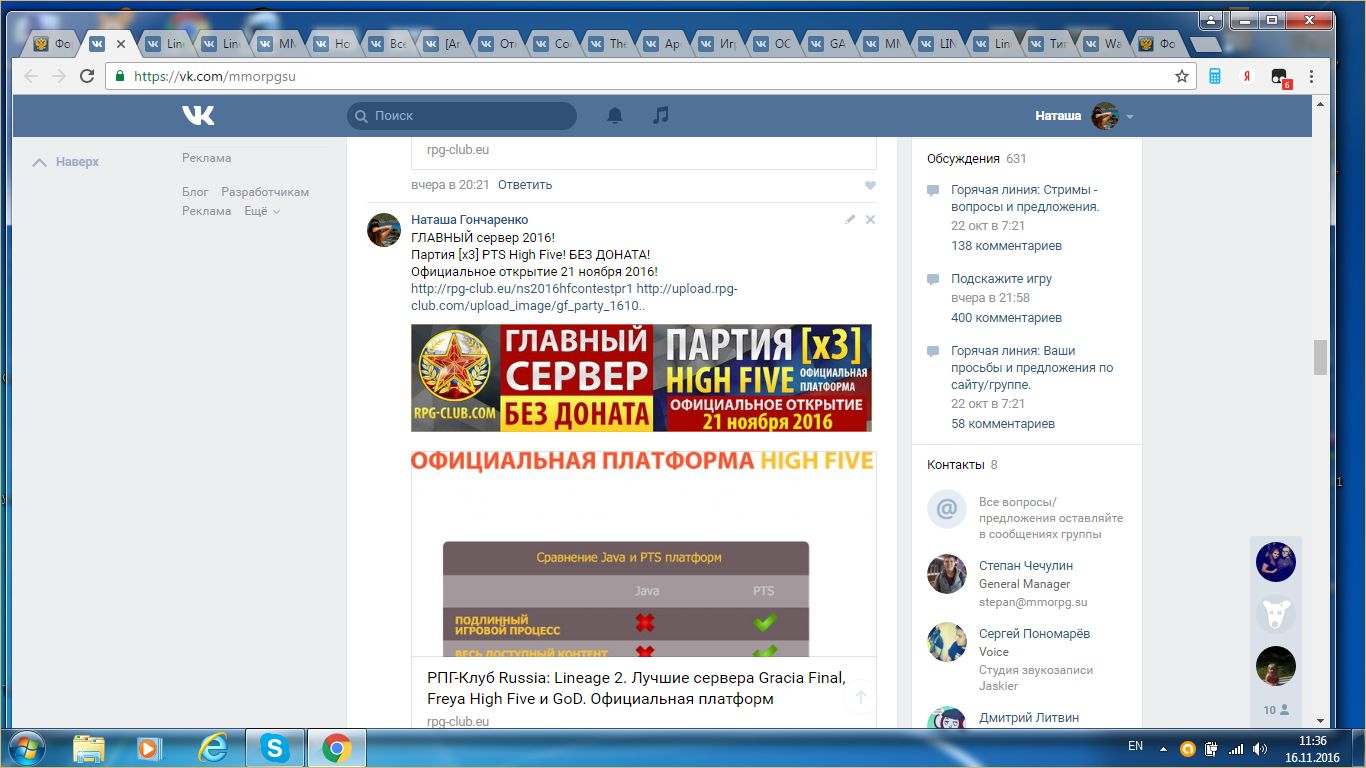Open Степан Чечулин contact profile
Screen dimensions: 1366x768
(1026, 566)
